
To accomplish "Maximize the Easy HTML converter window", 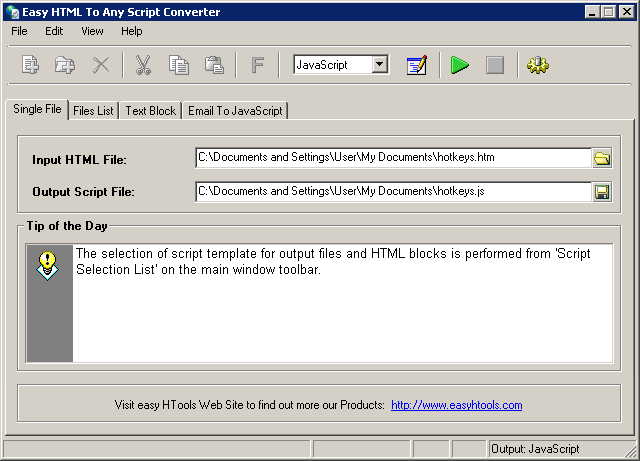I will pyautogui.click(x=608, y=12).
